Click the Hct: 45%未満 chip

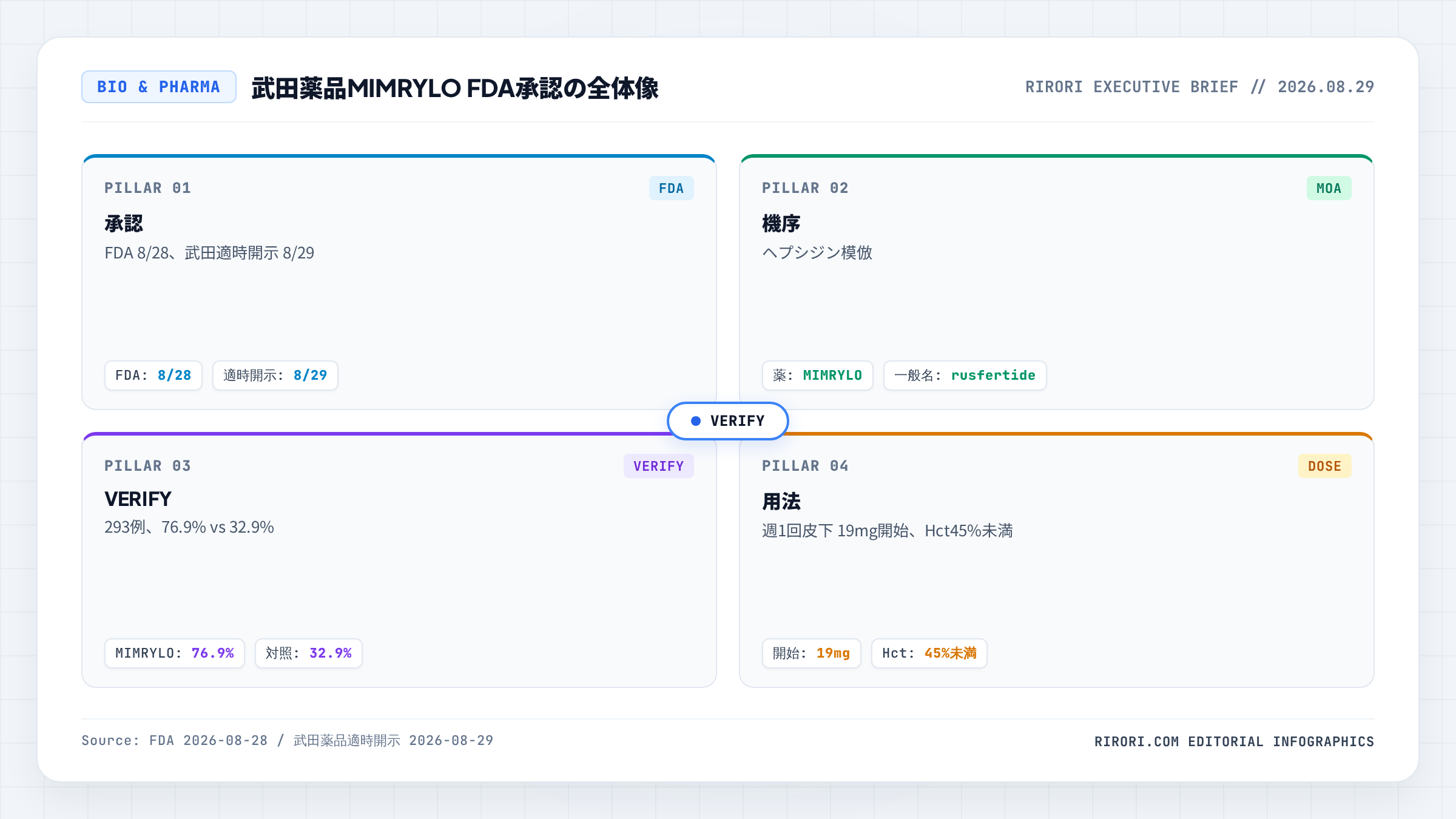[x=929, y=653]
